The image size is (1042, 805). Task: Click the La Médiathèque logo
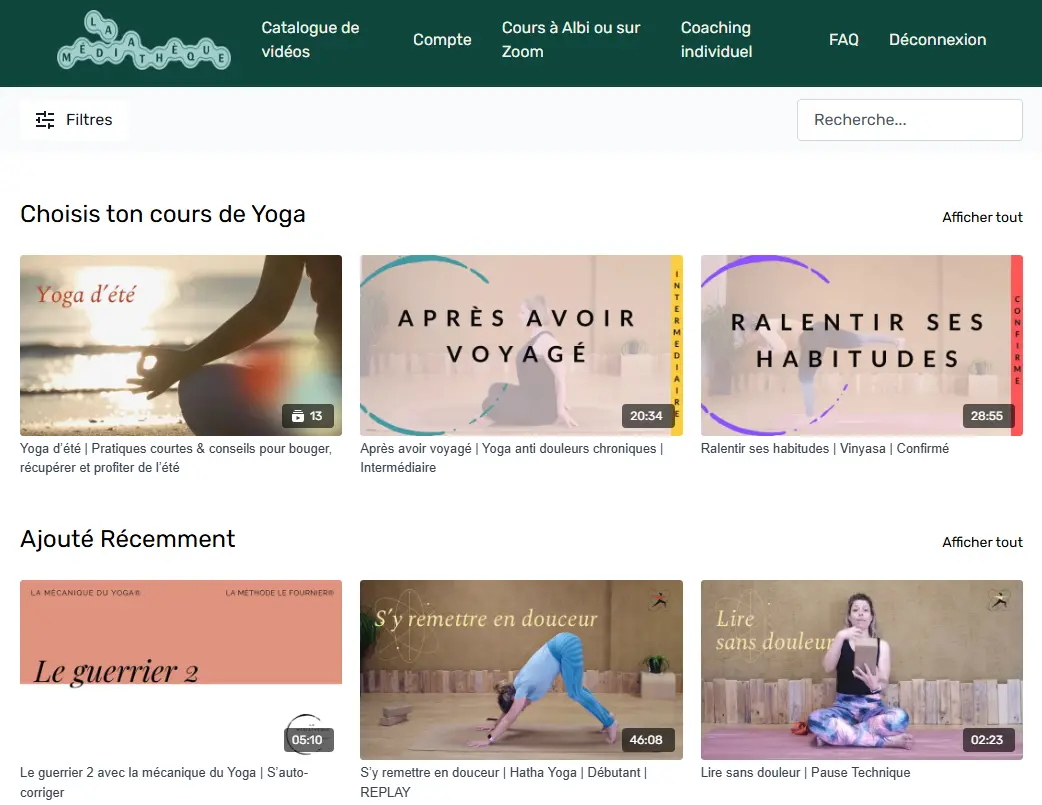(144, 41)
